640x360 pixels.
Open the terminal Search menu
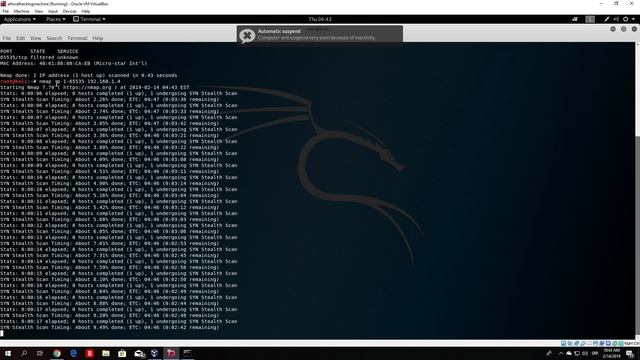click(54, 38)
